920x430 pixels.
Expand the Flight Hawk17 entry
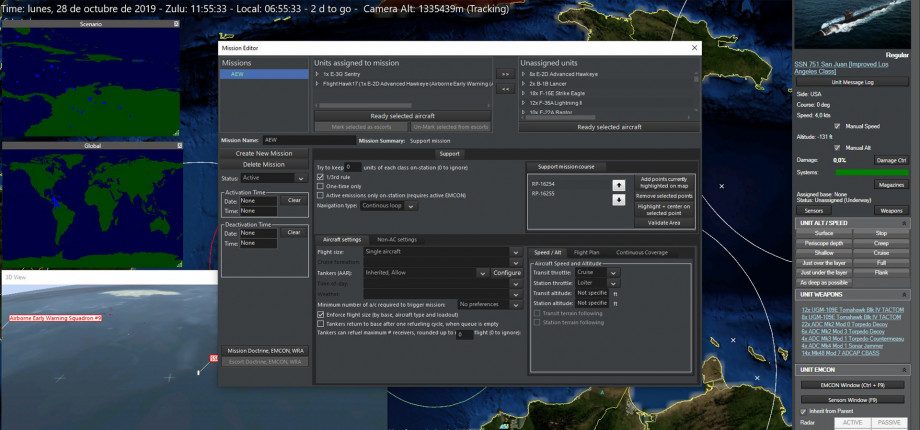click(x=317, y=84)
